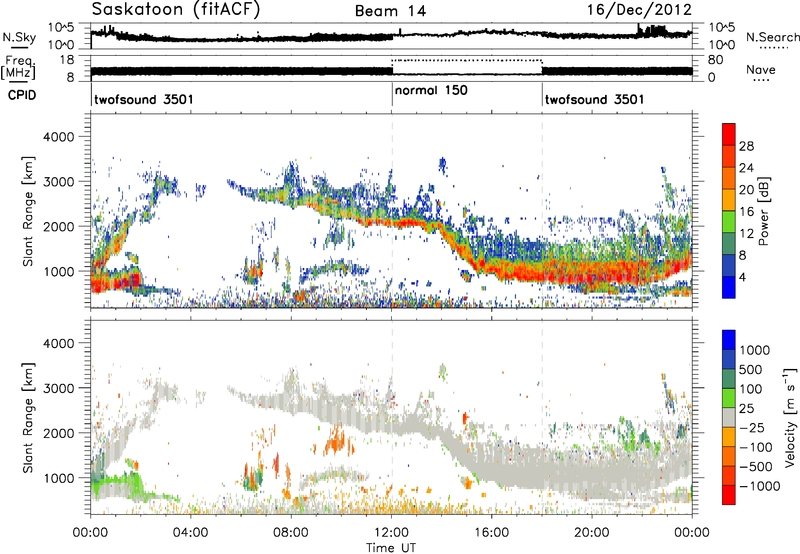Click the right-side '80' Nave tick
The image size is (800, 554).
715,60
